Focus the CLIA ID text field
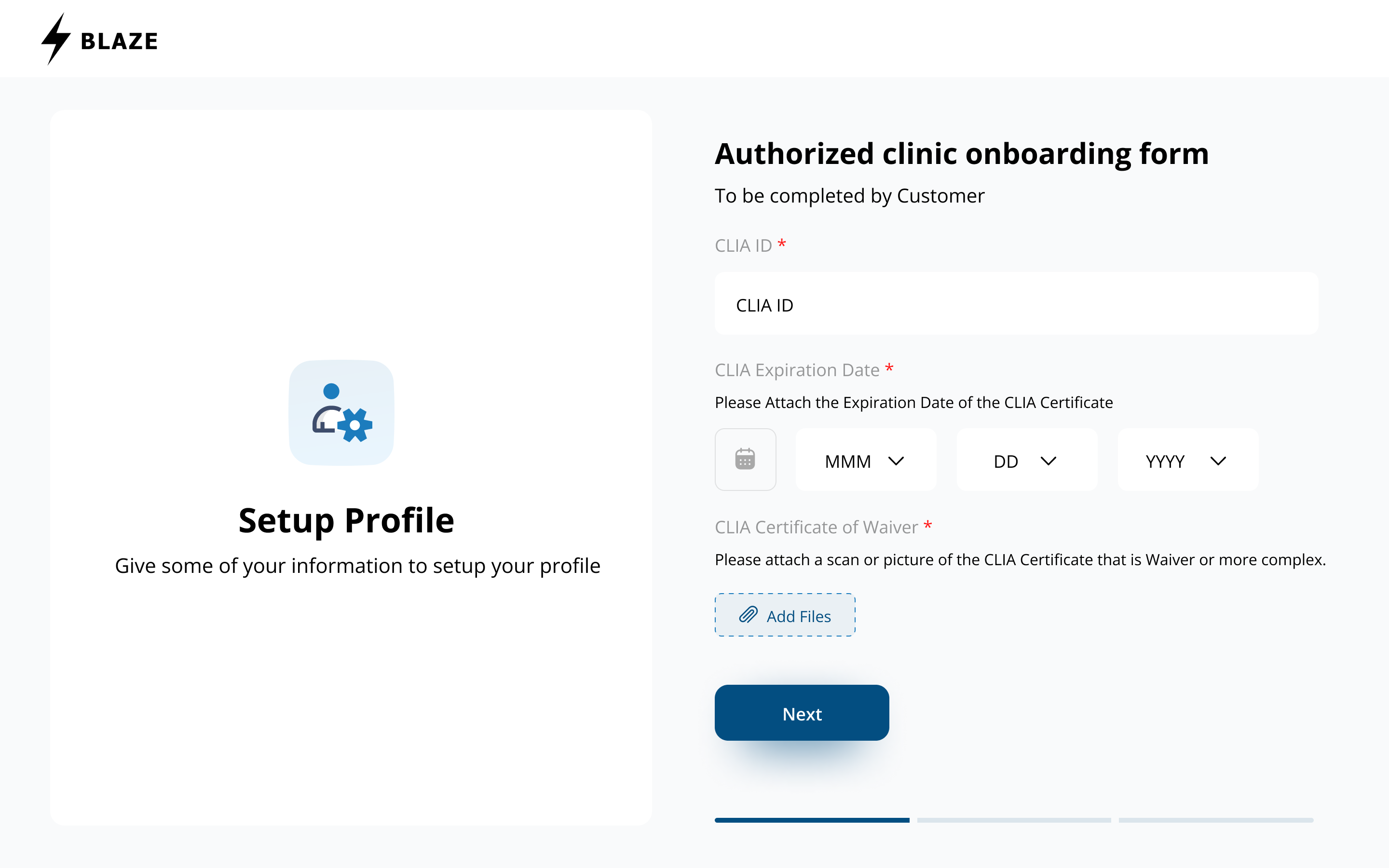The height and width of the screenshot is (868, 1389). click(x=1016, y=304)
